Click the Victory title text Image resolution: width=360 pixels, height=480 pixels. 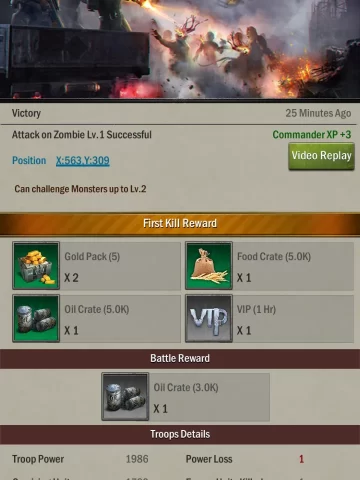click(x=26, y=113)
